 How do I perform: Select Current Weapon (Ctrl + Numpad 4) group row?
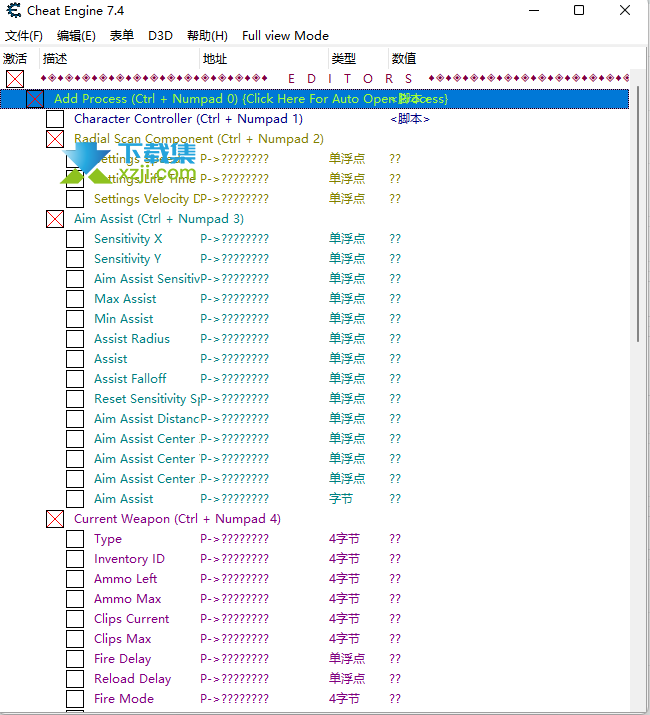(x=177, y=519)
